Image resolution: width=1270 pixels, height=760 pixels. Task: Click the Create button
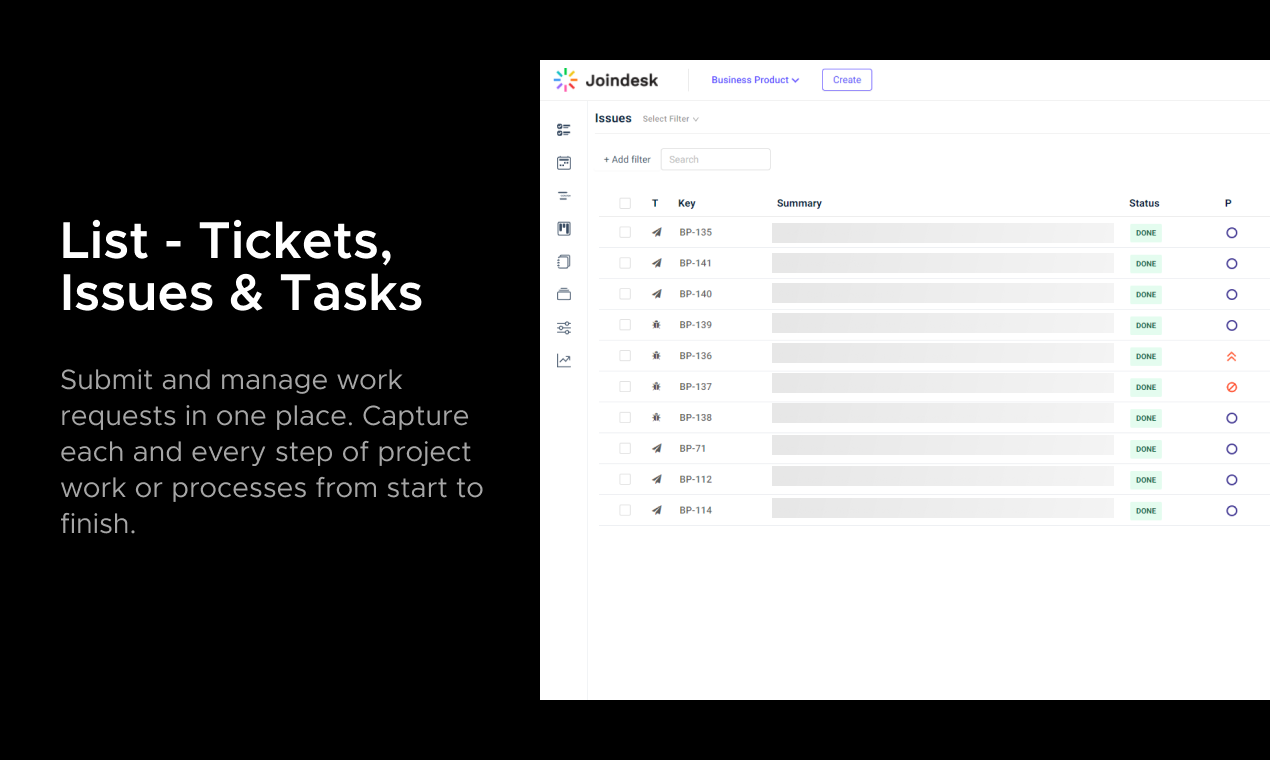846,79
